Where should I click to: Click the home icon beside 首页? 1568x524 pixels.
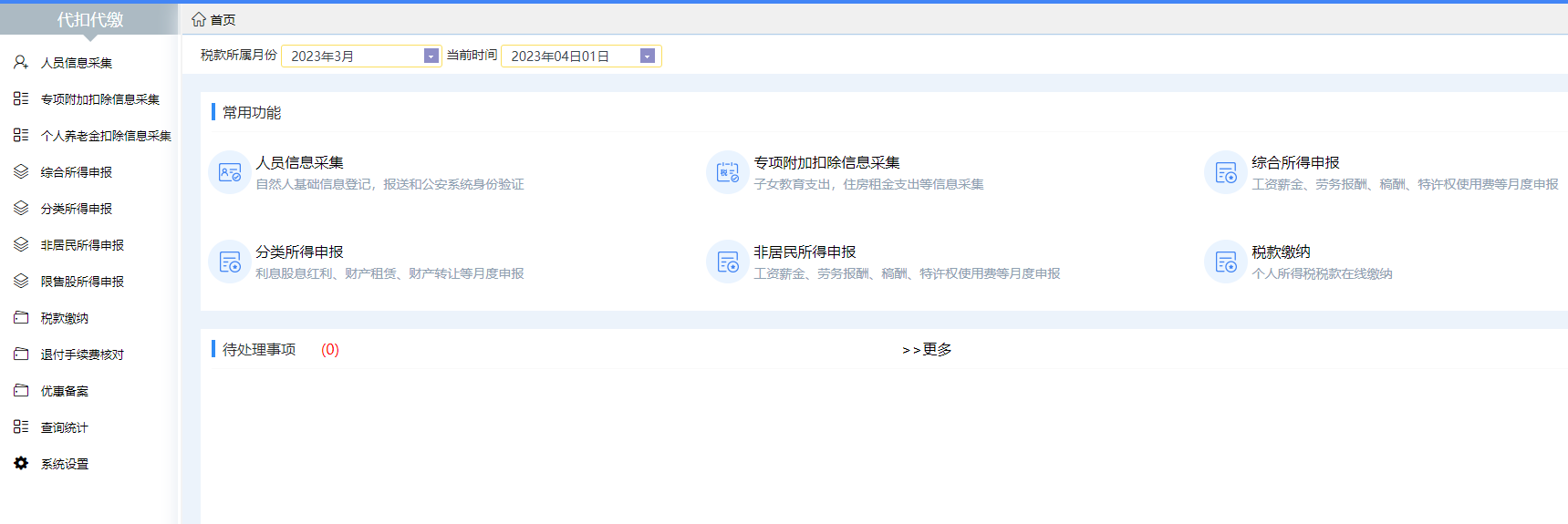coord(198,19)
